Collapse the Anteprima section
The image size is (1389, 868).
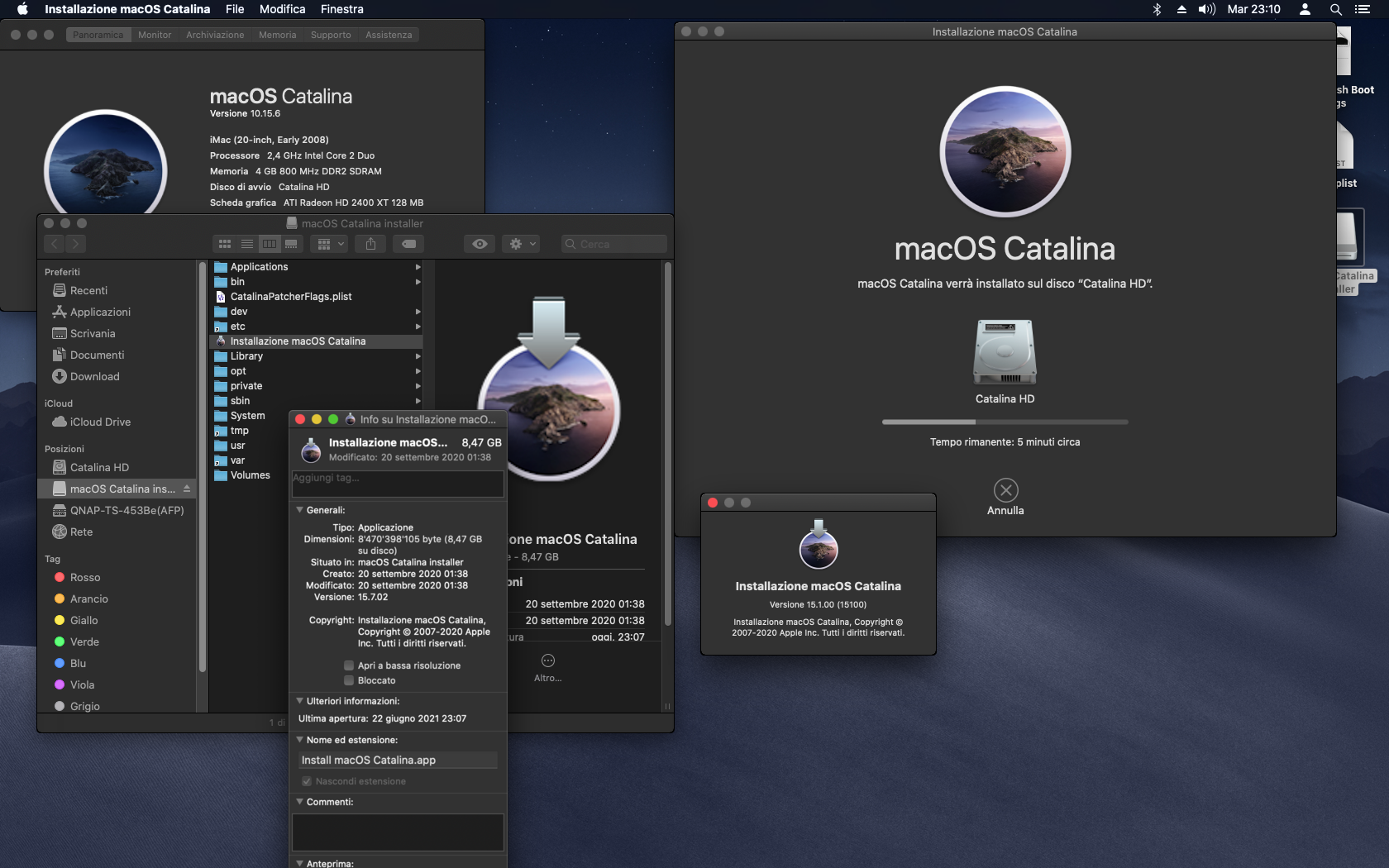pyautogui.click(x=300, y=863)
